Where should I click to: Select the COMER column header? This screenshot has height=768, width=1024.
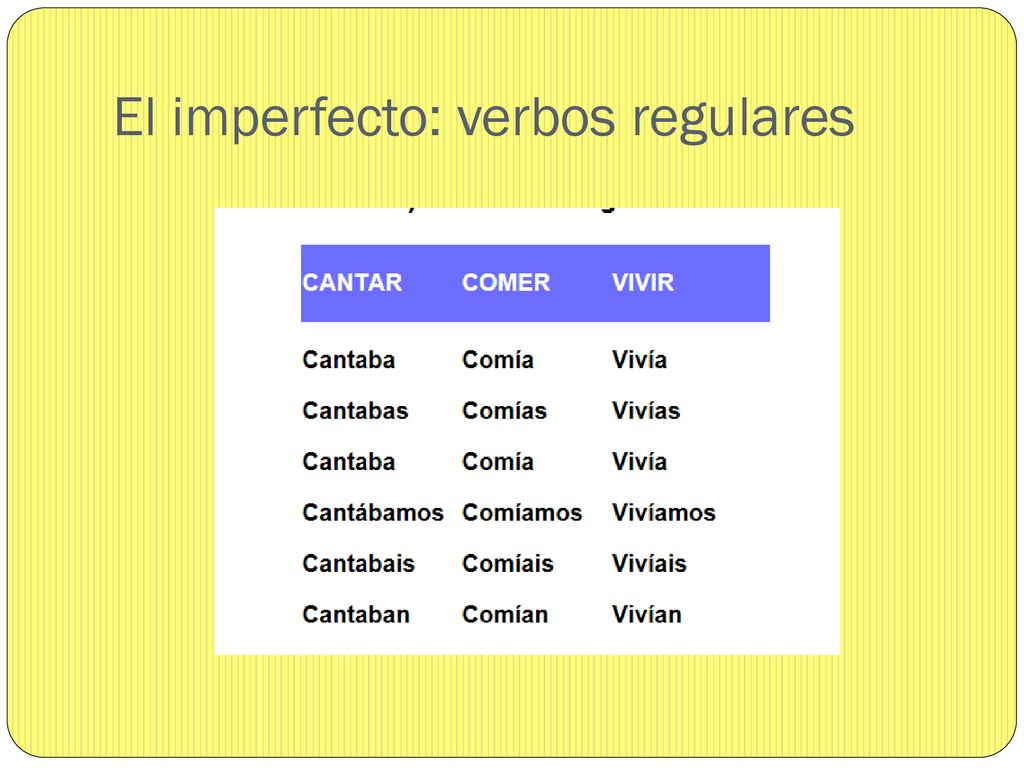(506, 283)
